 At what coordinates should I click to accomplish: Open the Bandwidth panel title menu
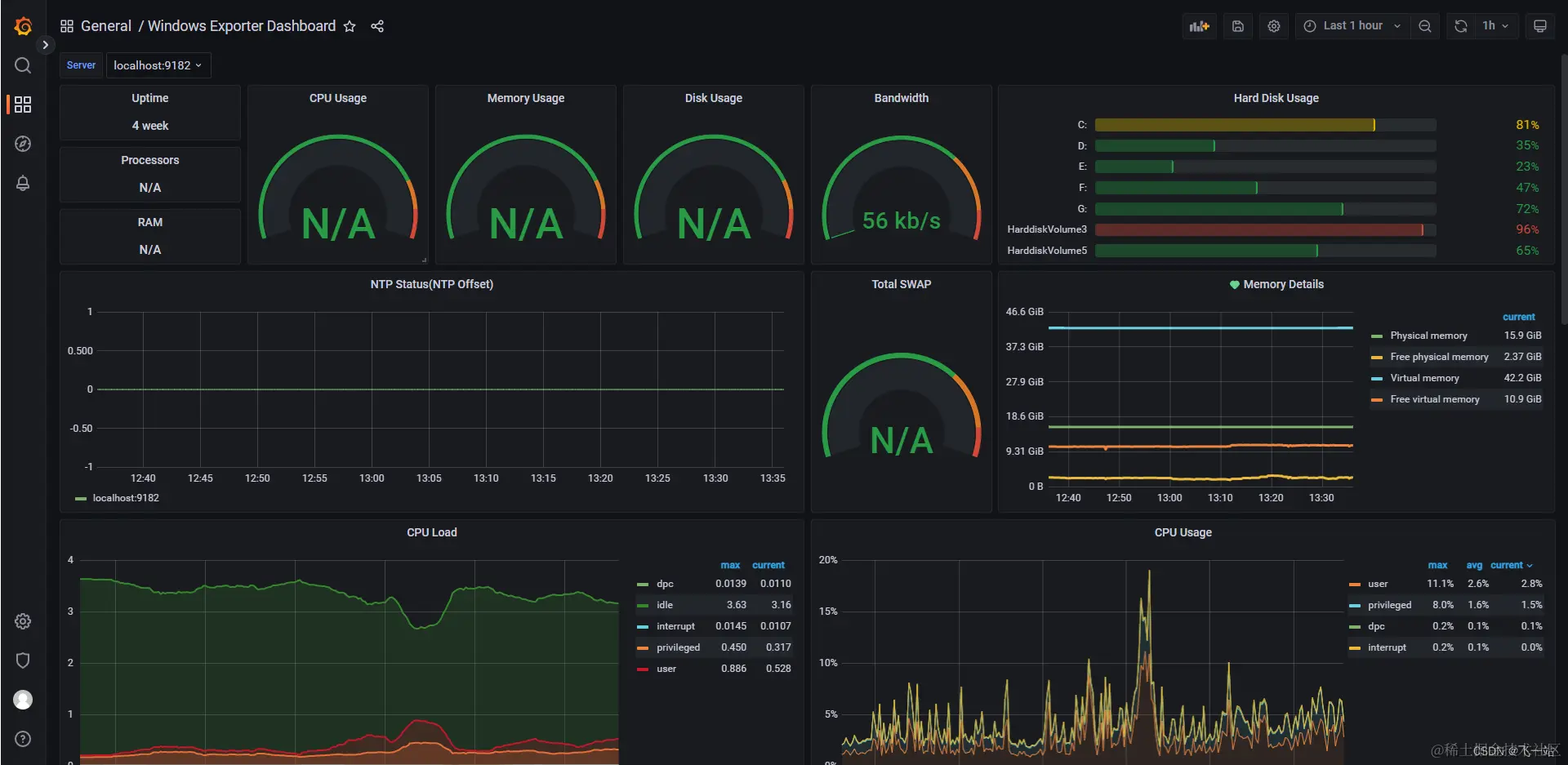[902, 98]
